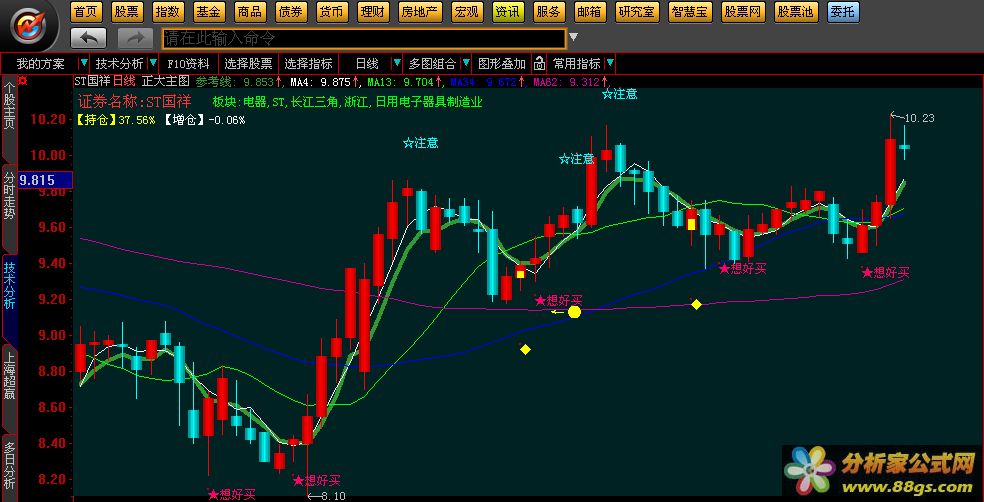The height and width of the screenshot is (502, 984).
Task: Click the red gear icon above price axis
Action: pyautogui.click(x=23, y=80)
